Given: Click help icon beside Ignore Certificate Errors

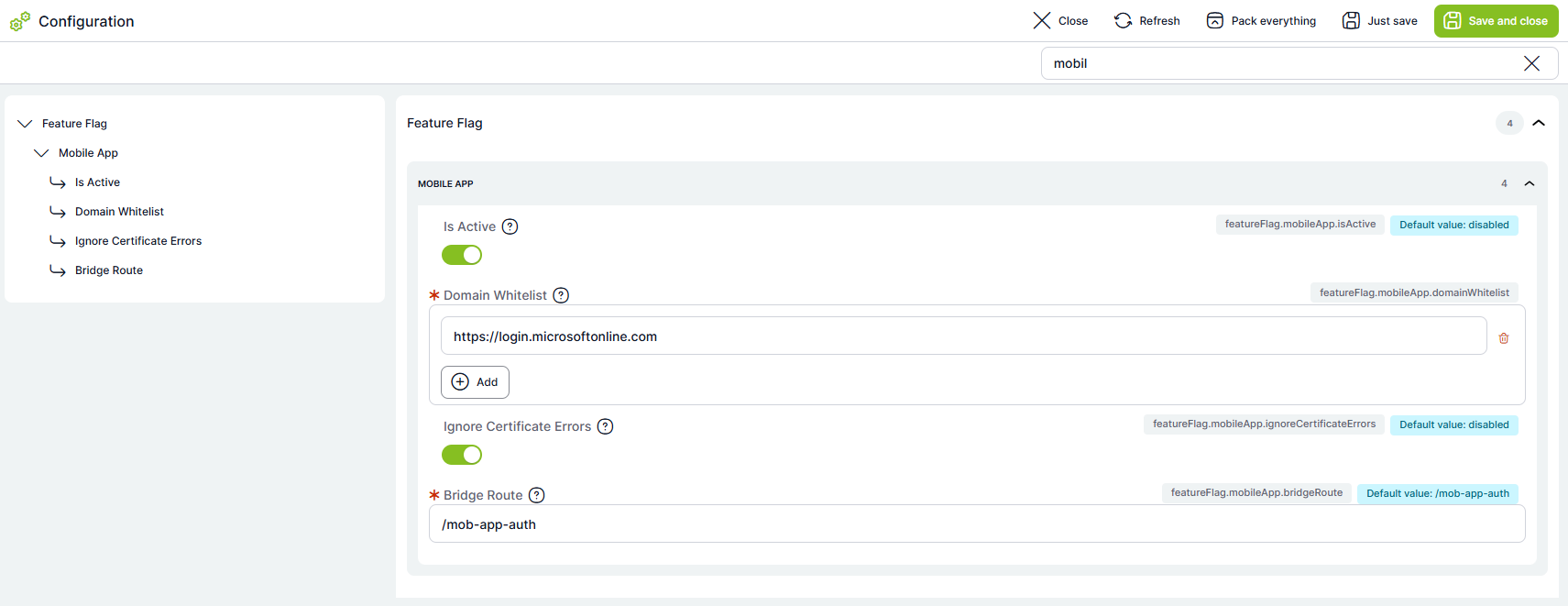Looking at the screenshot, I should (x=605, y=426).
